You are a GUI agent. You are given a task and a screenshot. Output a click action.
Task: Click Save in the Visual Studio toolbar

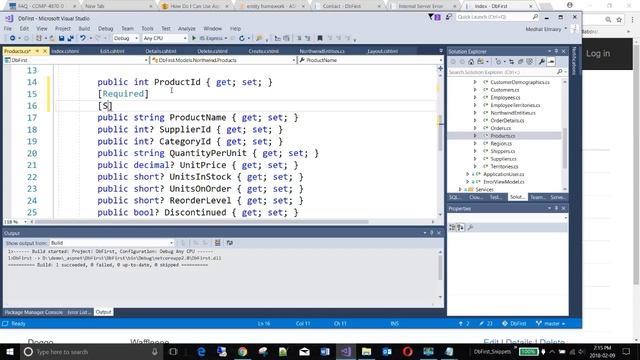point(61,38)
